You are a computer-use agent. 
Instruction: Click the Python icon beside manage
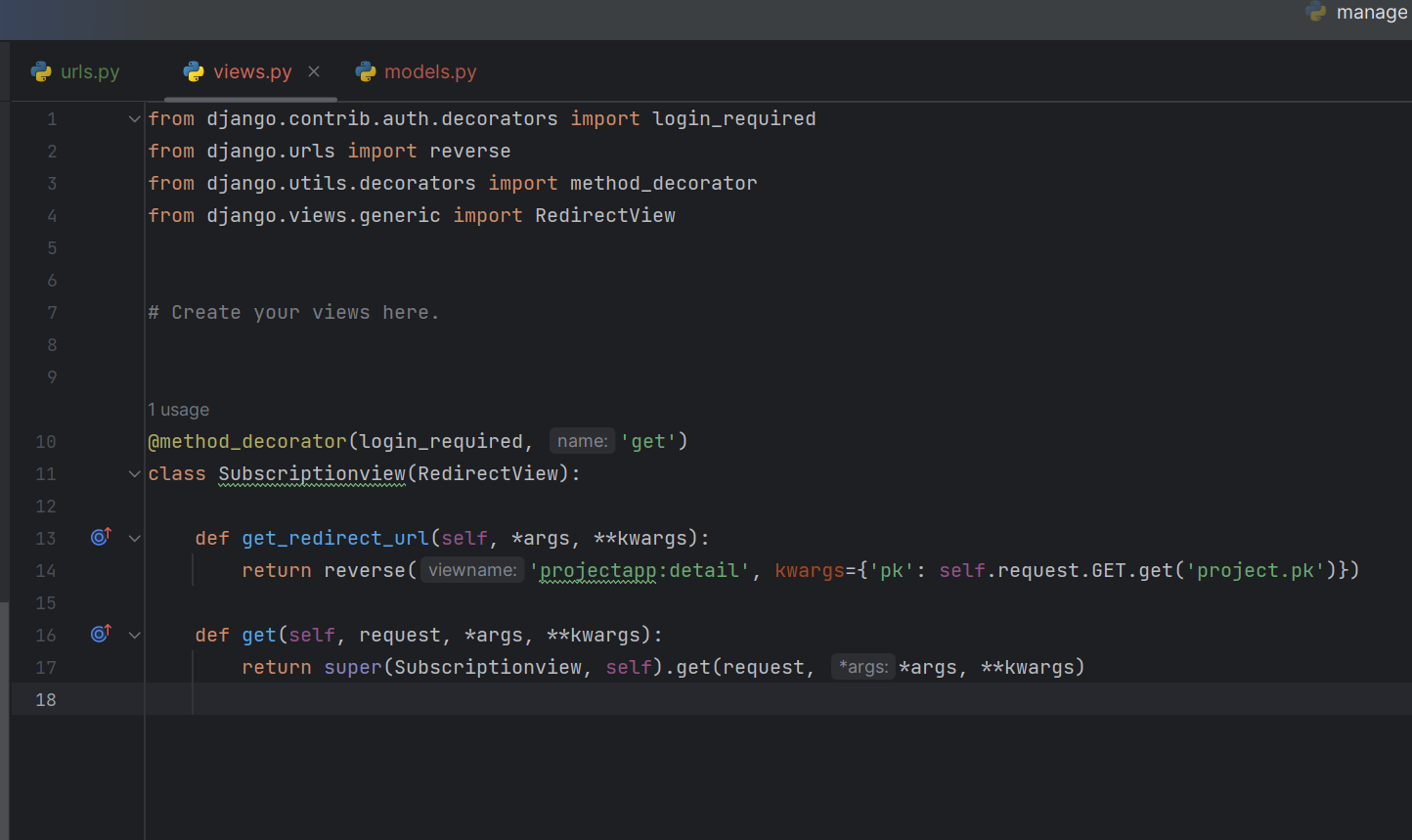click(1316, 12)
